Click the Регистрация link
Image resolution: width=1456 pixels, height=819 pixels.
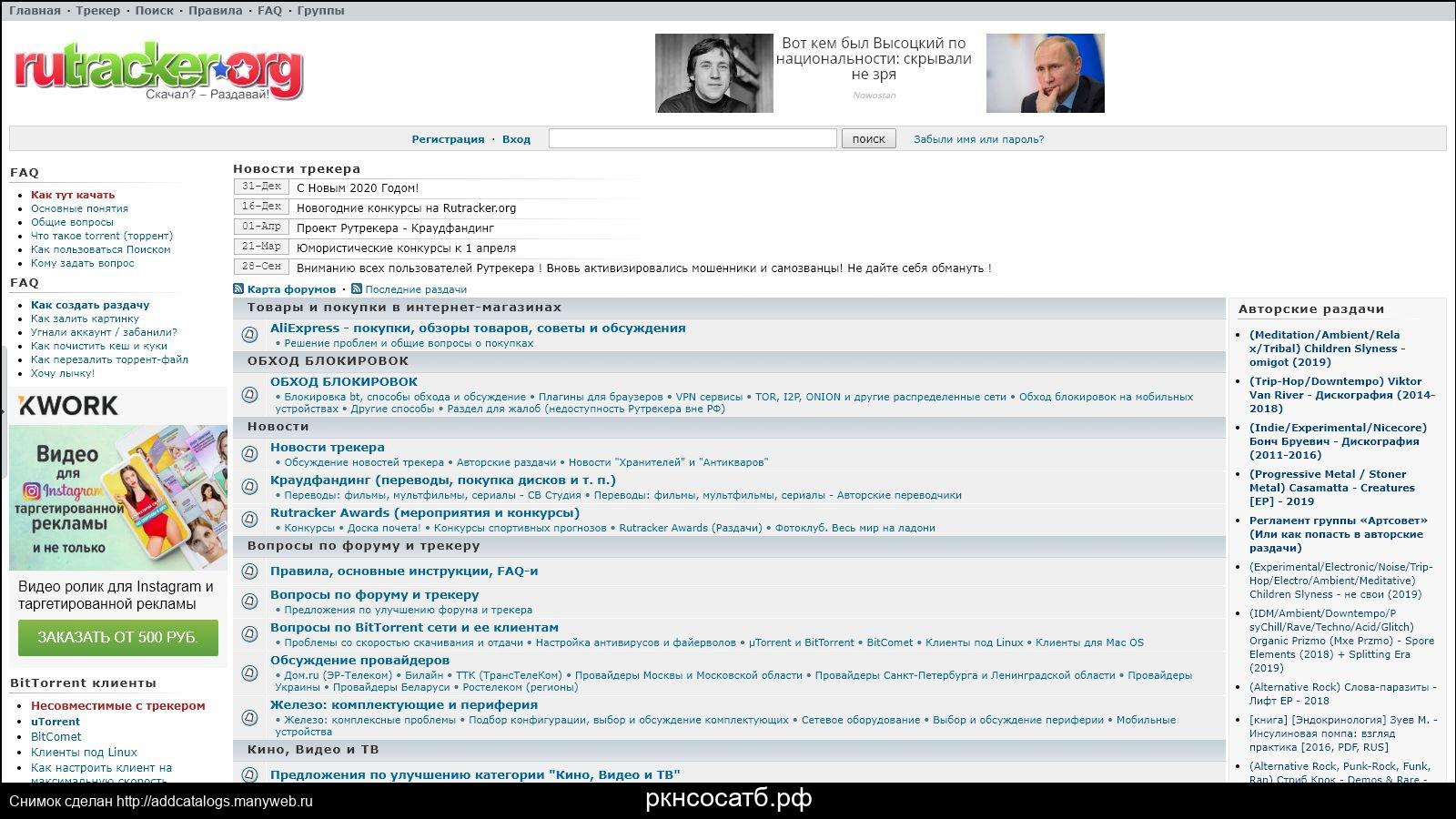(x=448, y=139)
